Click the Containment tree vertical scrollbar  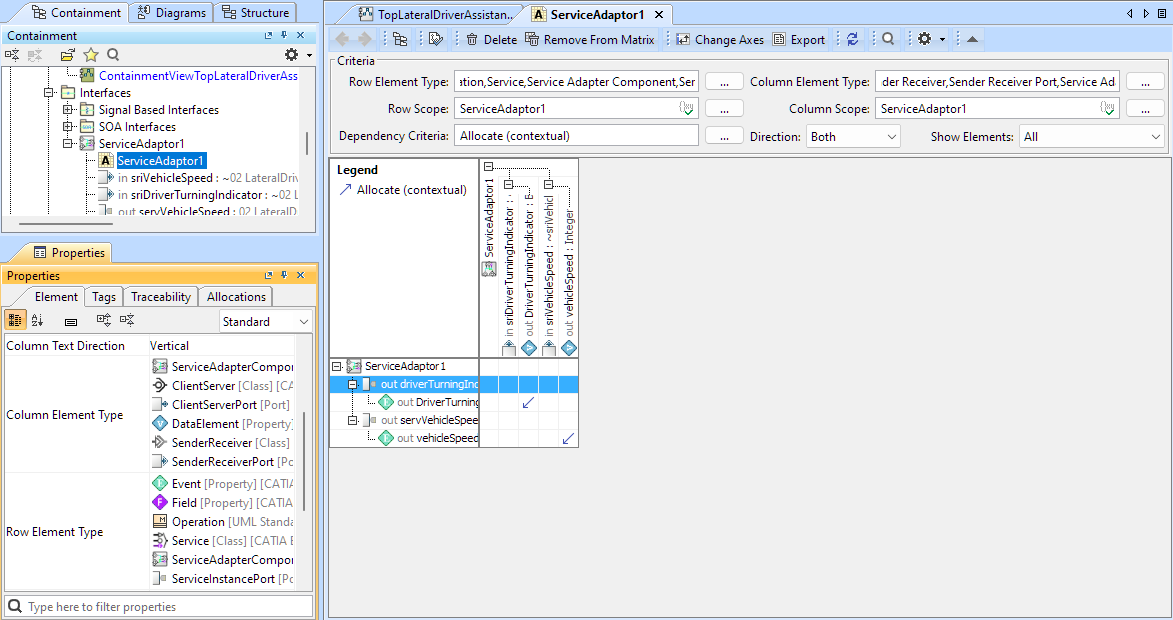(x=307, y=142)
